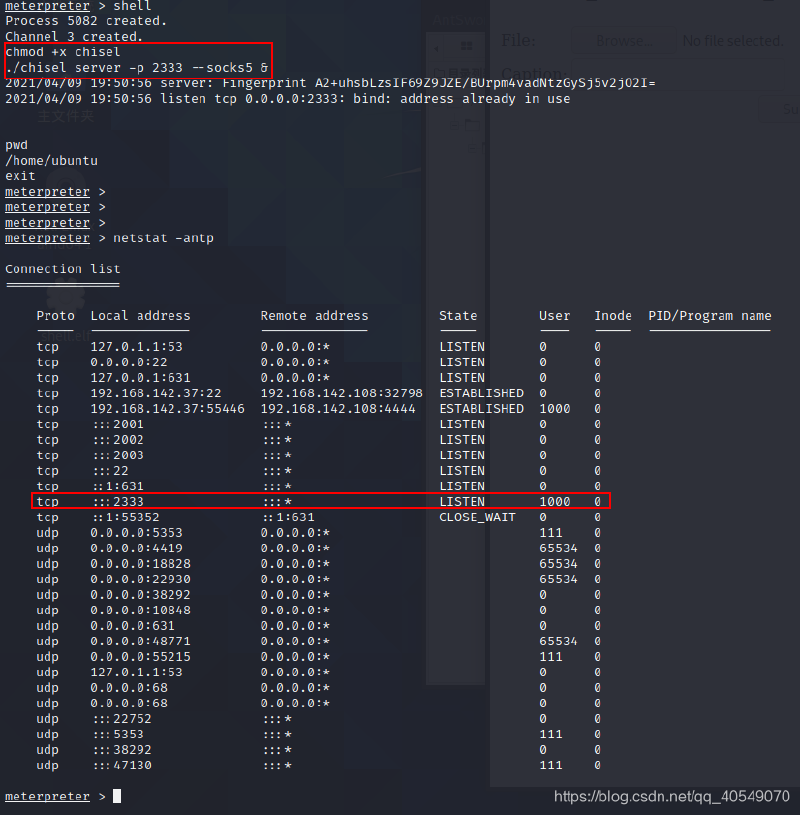Click the 'Process 5082 created.' output line
The height and width of the screenshot is (815, 800).
coord(86,21)
